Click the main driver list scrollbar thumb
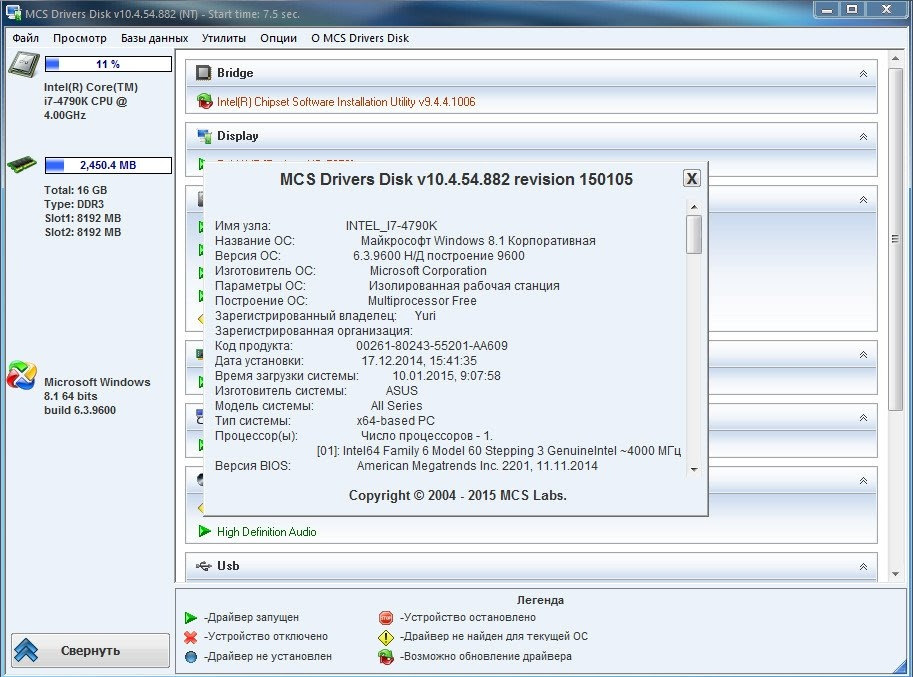 [x=896, y=239]
